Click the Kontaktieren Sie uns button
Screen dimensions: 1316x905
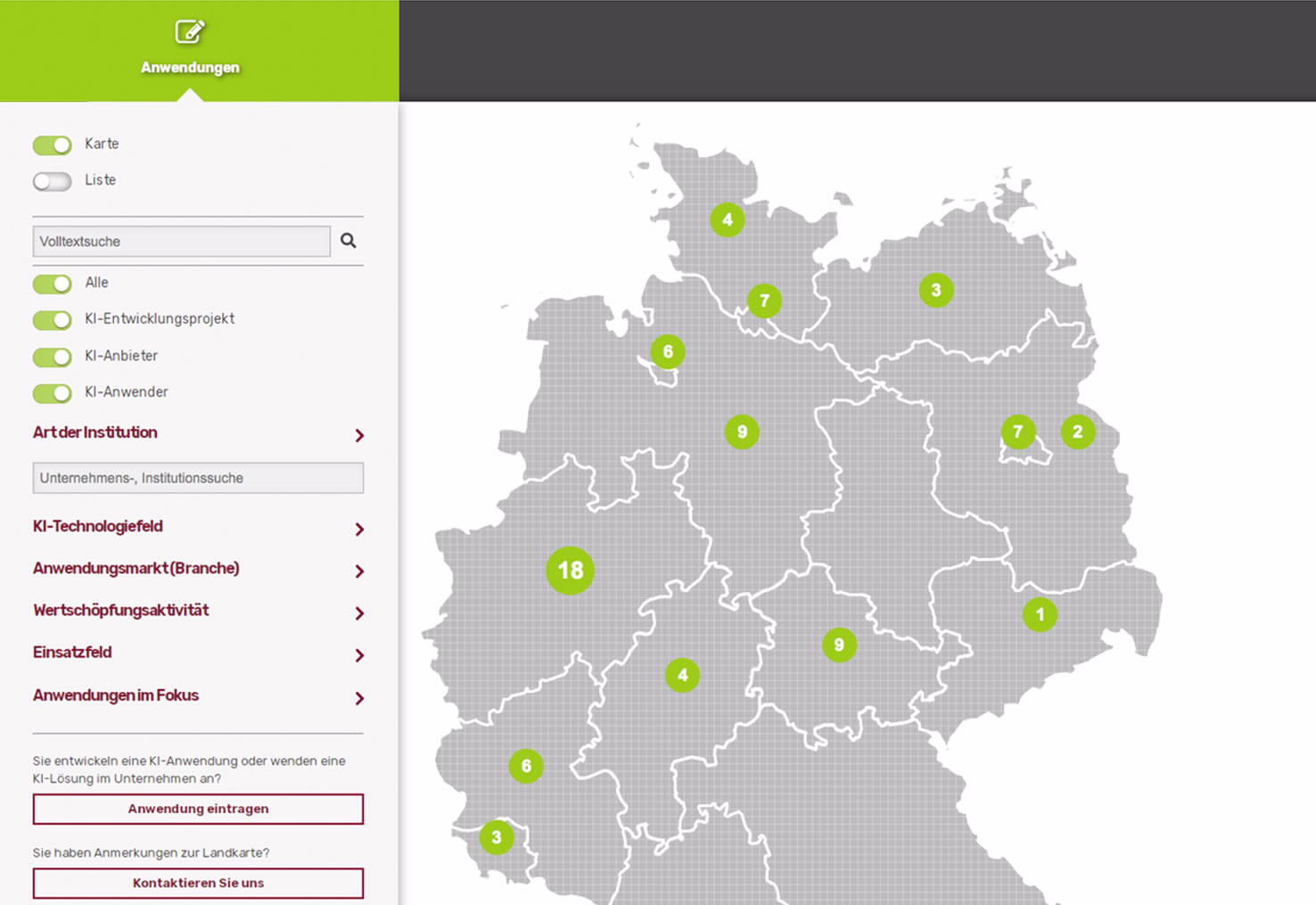(x=198, y=883)
